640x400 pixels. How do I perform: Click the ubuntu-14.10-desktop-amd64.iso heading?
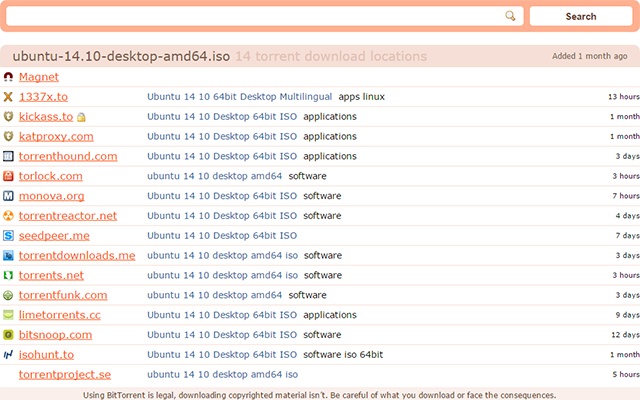click(121, 56)
